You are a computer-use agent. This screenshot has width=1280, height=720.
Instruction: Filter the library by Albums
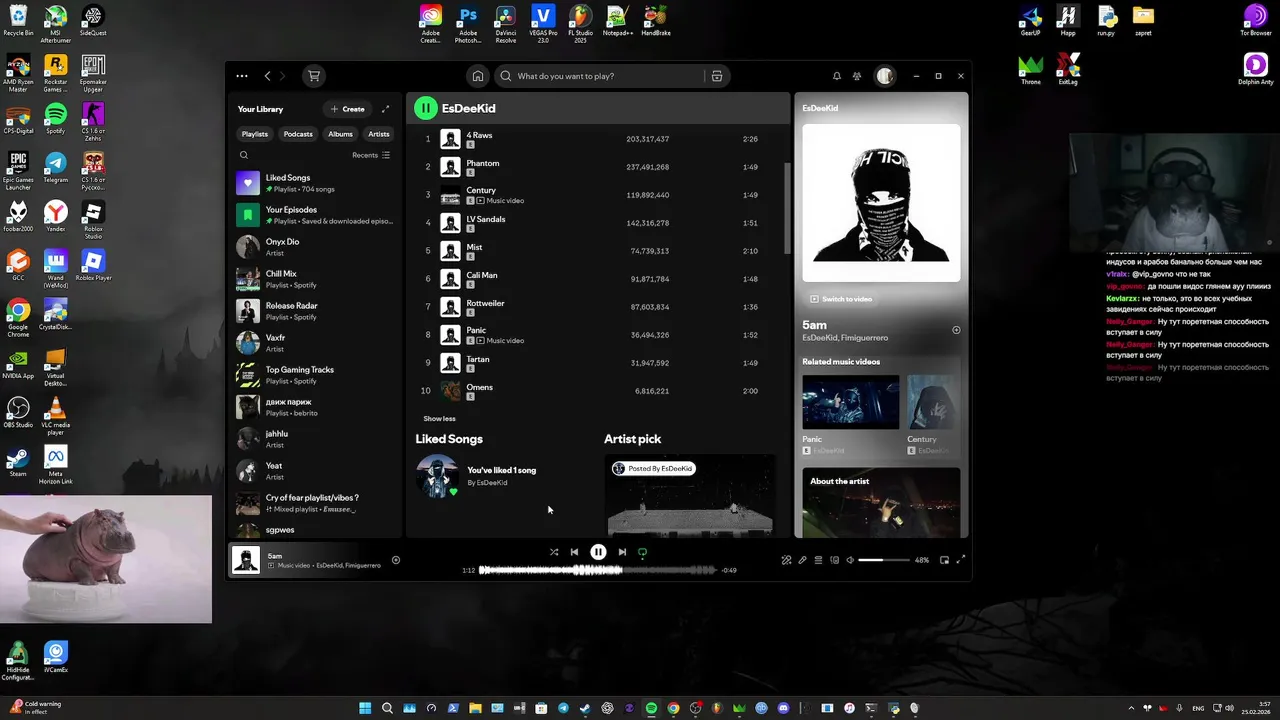[341, 134]
